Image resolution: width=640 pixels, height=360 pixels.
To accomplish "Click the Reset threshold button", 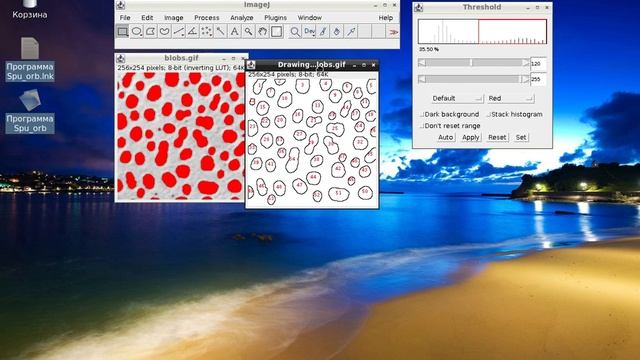I will [497, 138].
